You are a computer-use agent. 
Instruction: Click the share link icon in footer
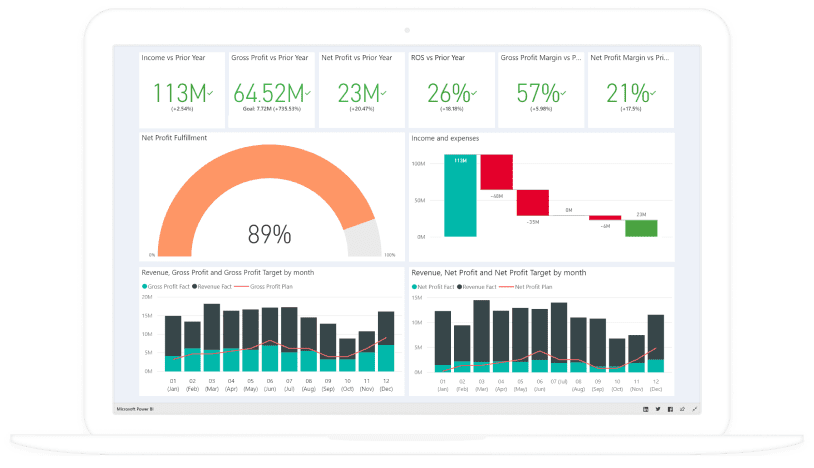pyautogui.click(x=682, y=409)
